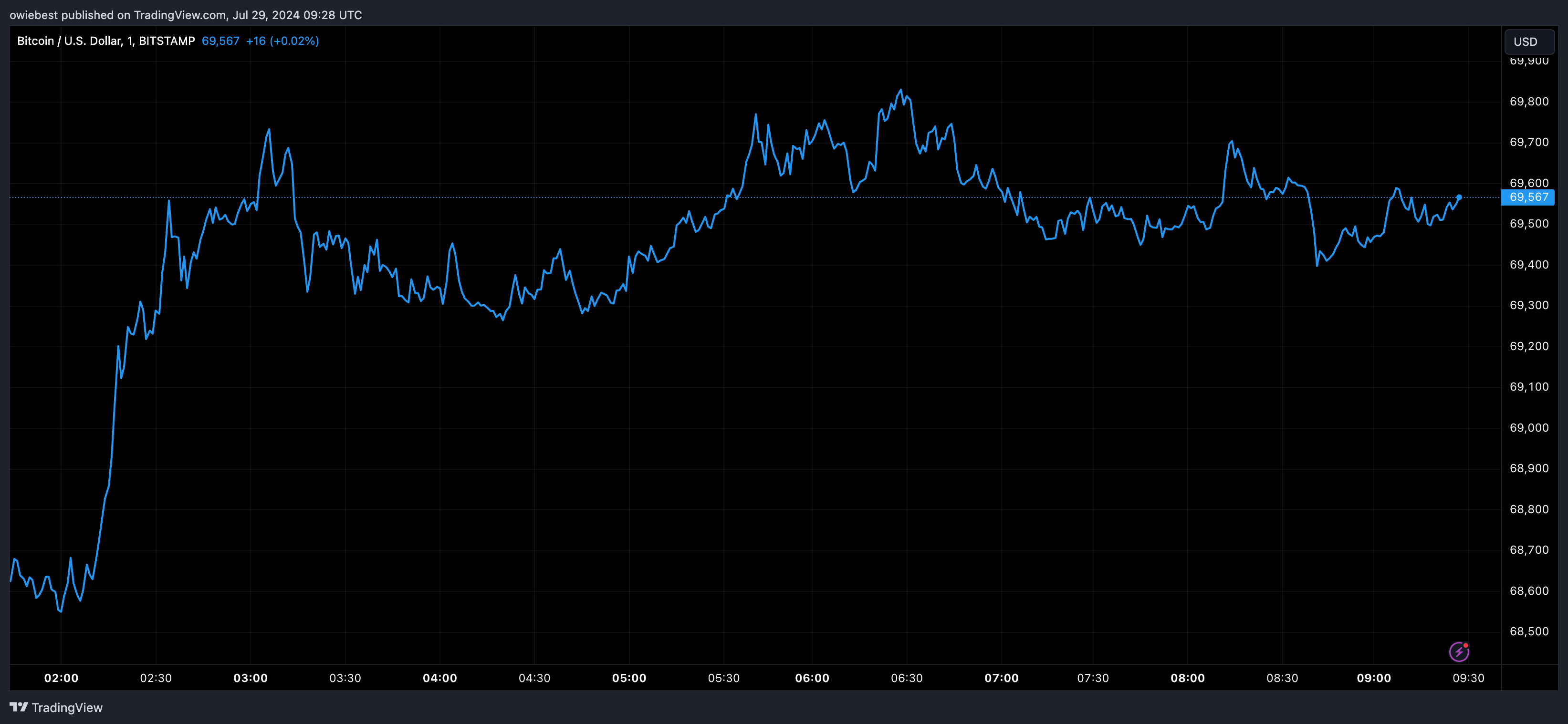This screenshot has height=724, width=1568.
Task: Select the 09:00 time axis label
Action: point(1374,678)
